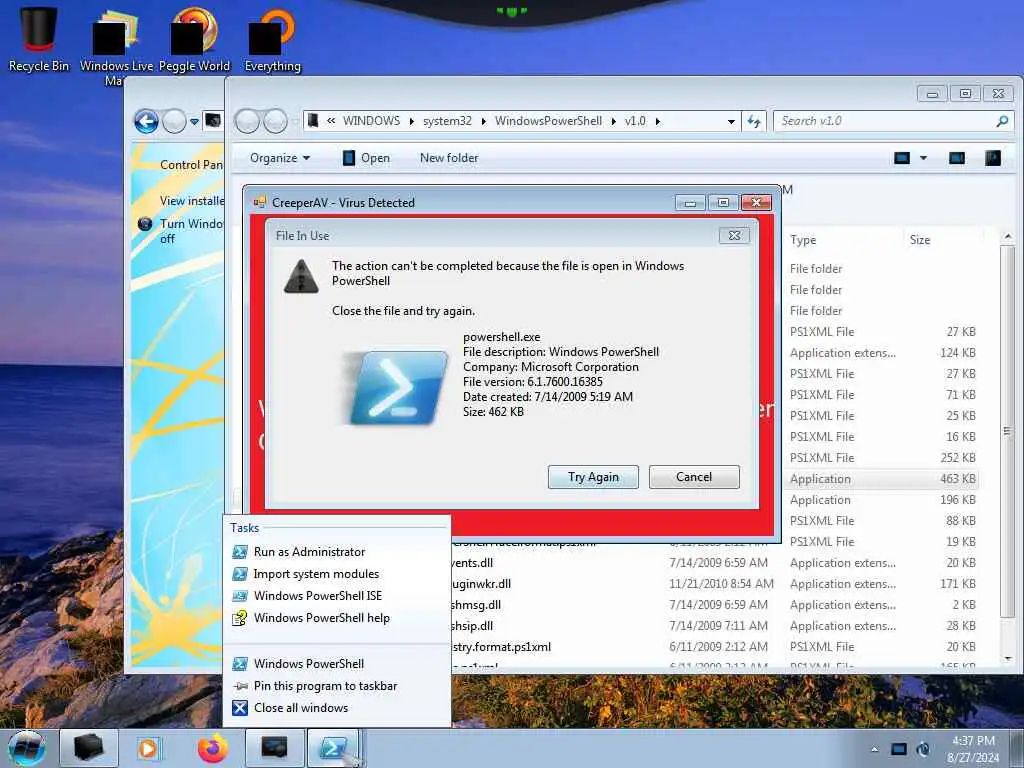This screenshot has height=768, width=1024.
Task: Click the Start orb on taskbar
Action: (x=26, y=748)
